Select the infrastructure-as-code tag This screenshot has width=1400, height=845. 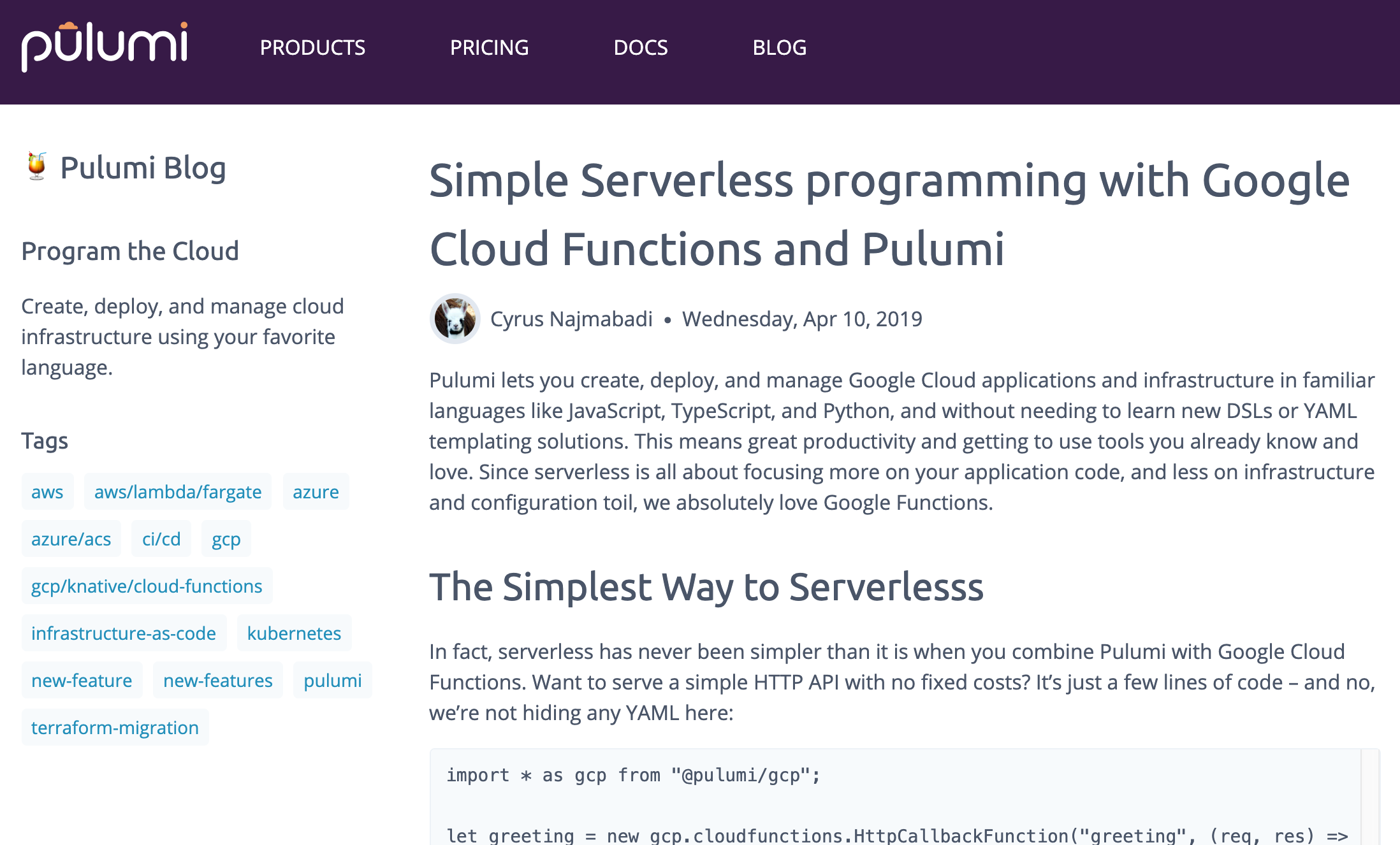[x=124, y=633]
